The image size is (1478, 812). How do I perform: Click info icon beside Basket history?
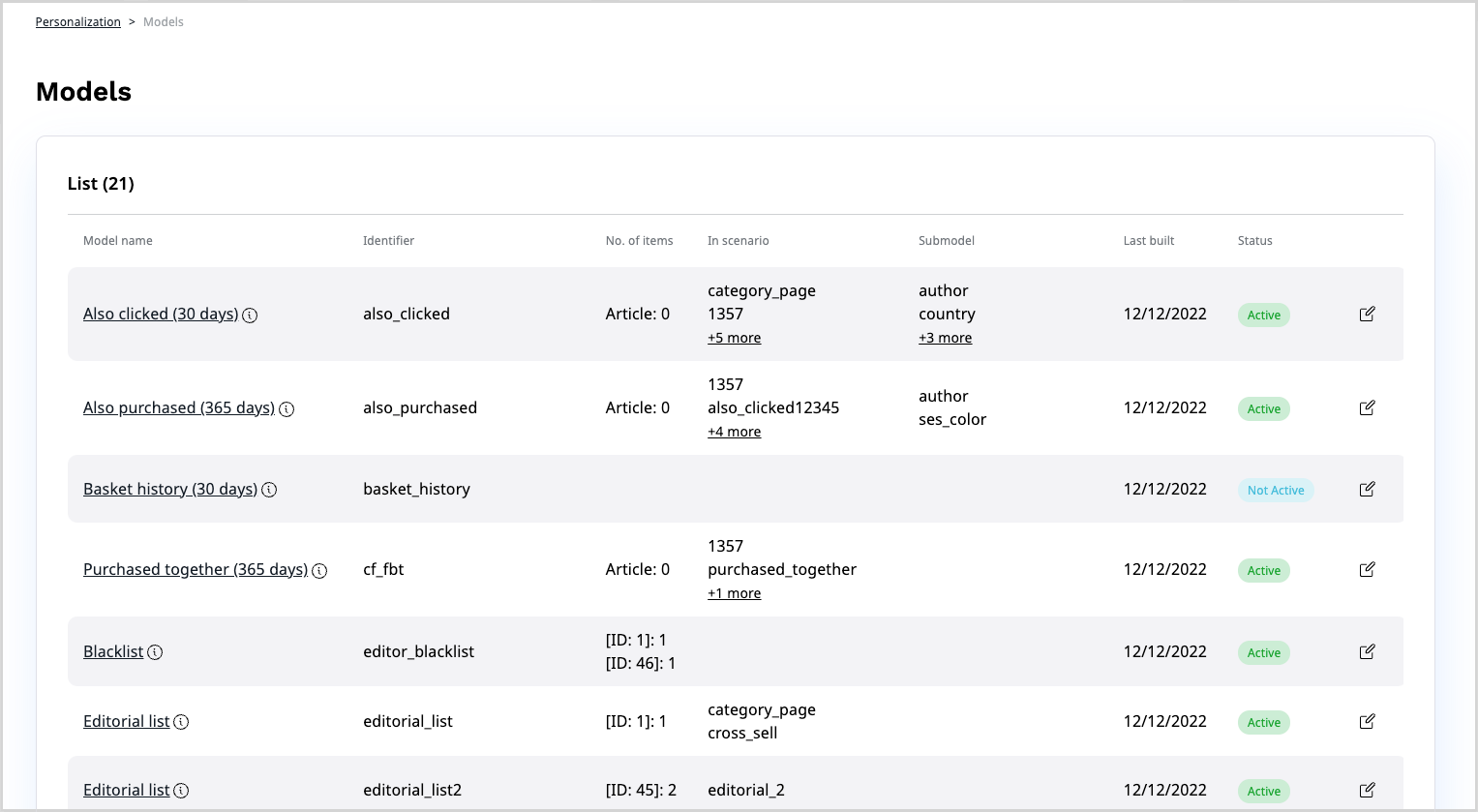tap(269, 490)
